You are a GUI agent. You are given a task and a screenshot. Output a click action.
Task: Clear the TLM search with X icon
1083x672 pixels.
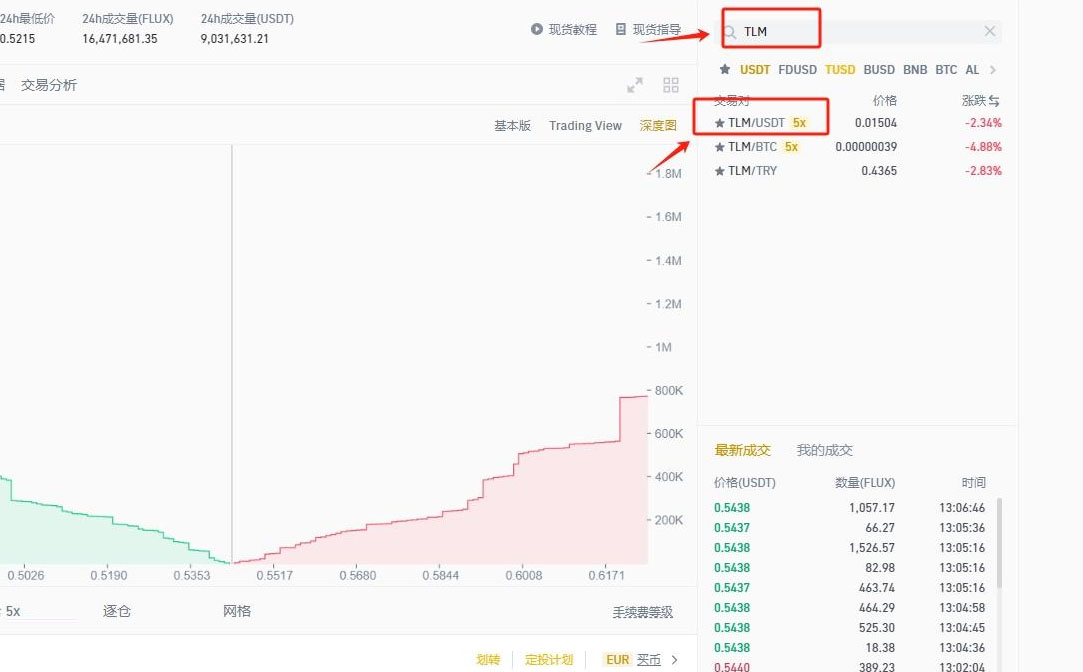coord(989,31)
